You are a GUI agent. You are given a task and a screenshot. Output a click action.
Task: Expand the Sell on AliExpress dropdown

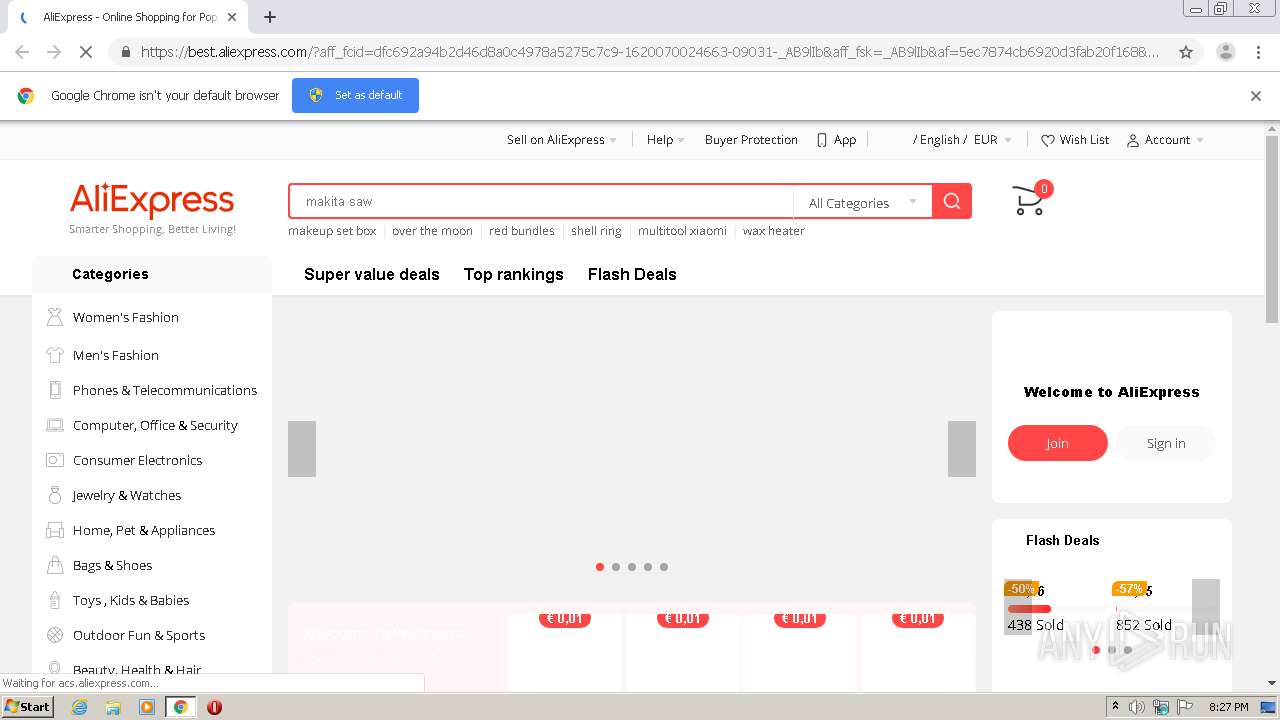561,140
